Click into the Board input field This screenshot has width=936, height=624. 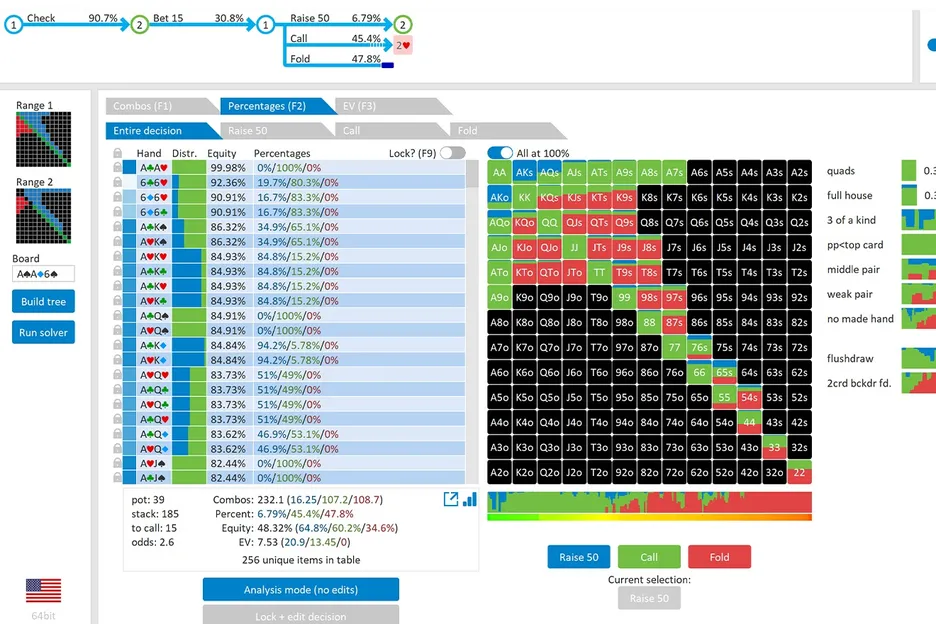coord(43,273)
